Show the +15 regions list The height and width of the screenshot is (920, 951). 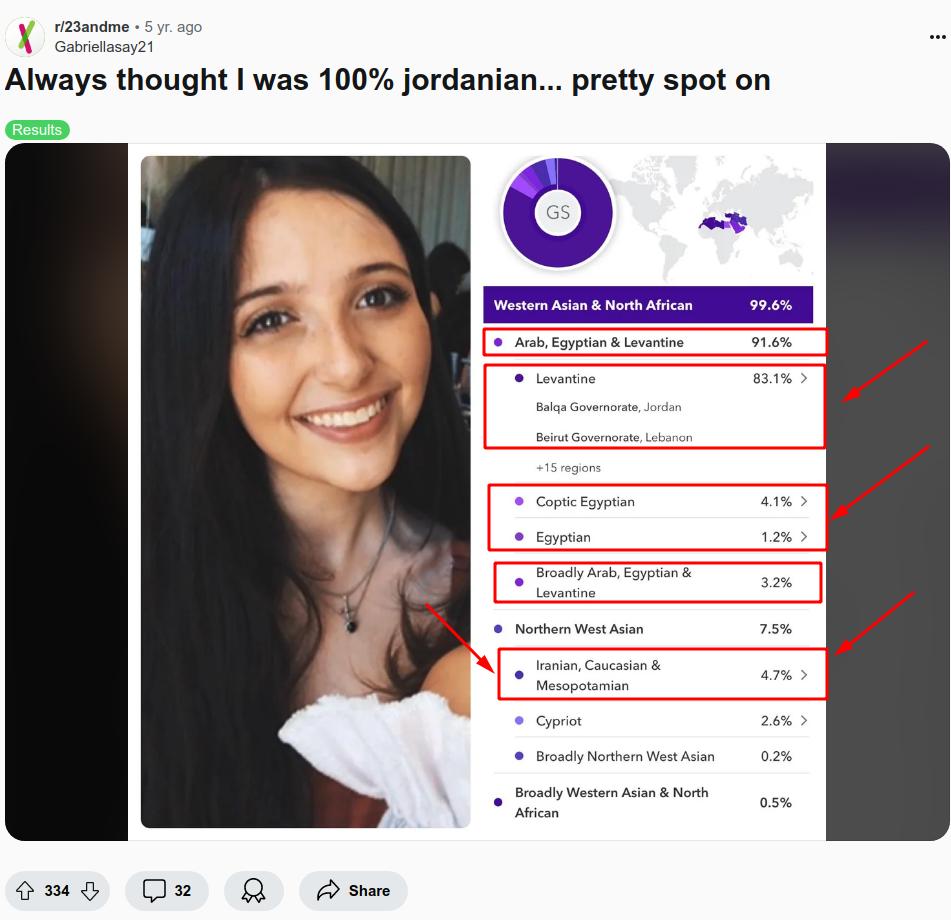(568, 468)
